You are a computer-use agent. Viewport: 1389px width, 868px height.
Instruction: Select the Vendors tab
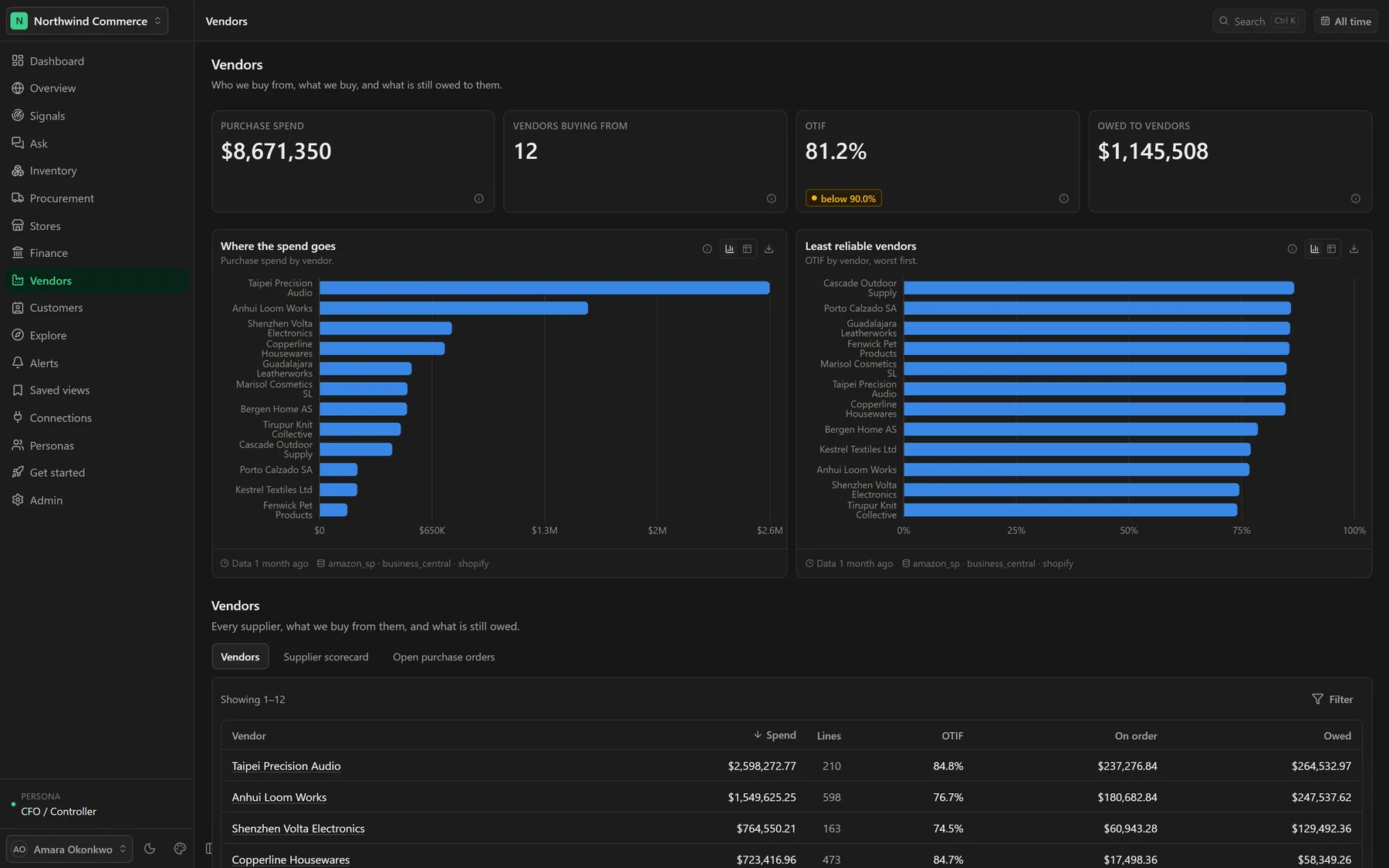pyautogui.click(x=240, y=657)
